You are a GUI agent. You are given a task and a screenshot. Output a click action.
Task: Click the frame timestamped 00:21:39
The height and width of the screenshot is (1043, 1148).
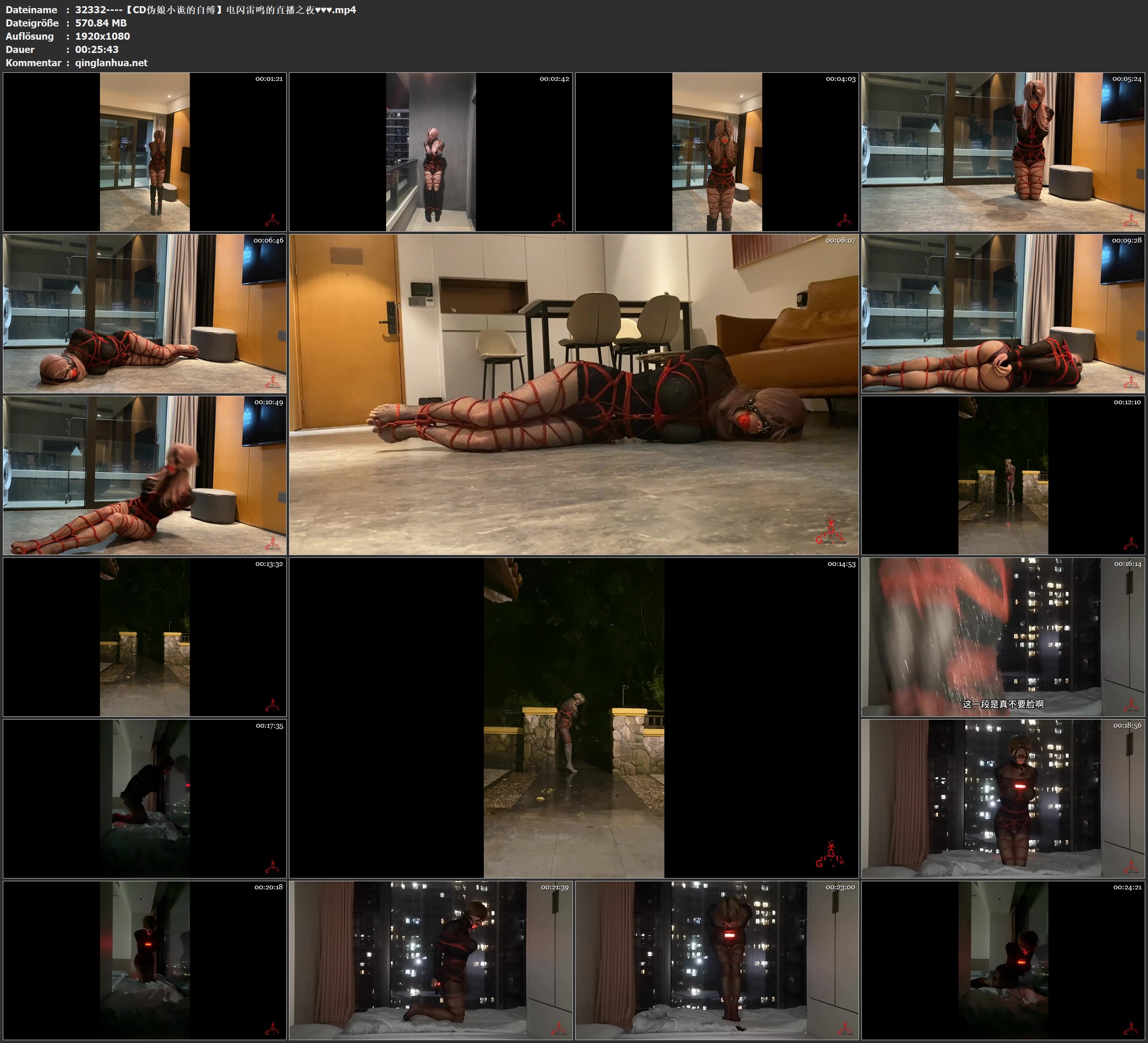[430, 960]
